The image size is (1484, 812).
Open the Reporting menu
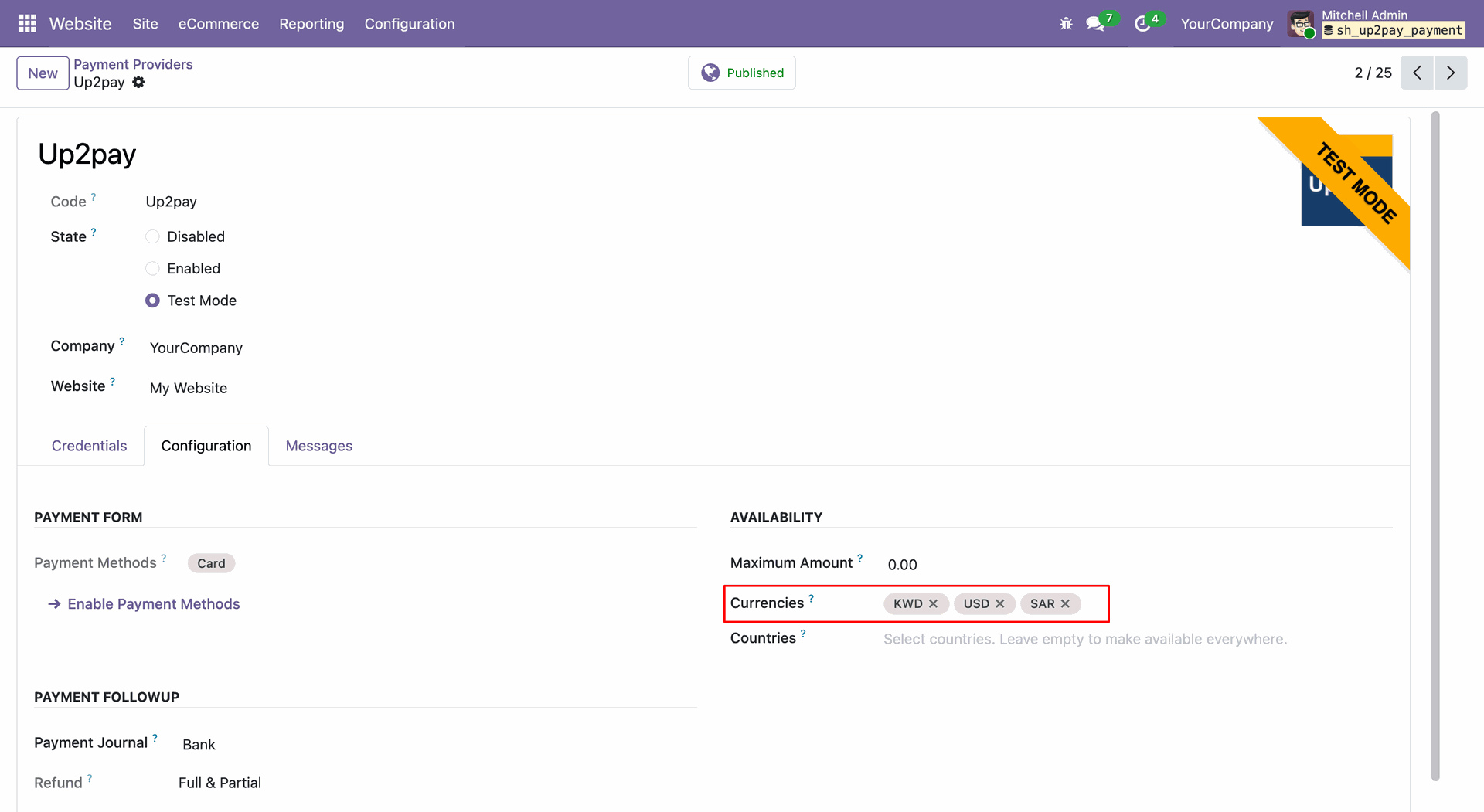(311, 24)
